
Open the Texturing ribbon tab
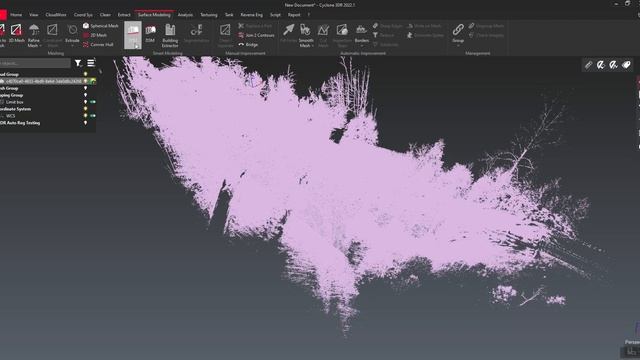click(209, 15)
